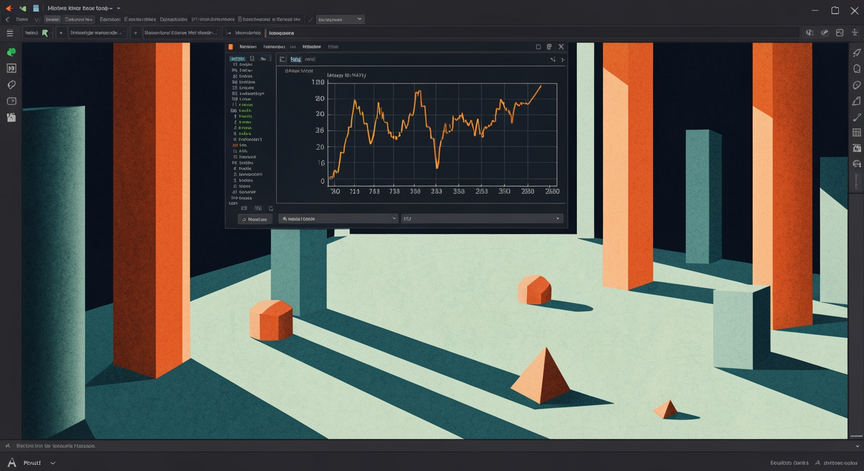Click the green icon beside the orange arrow
Screen dimensions: 864x471
(23, 8)
